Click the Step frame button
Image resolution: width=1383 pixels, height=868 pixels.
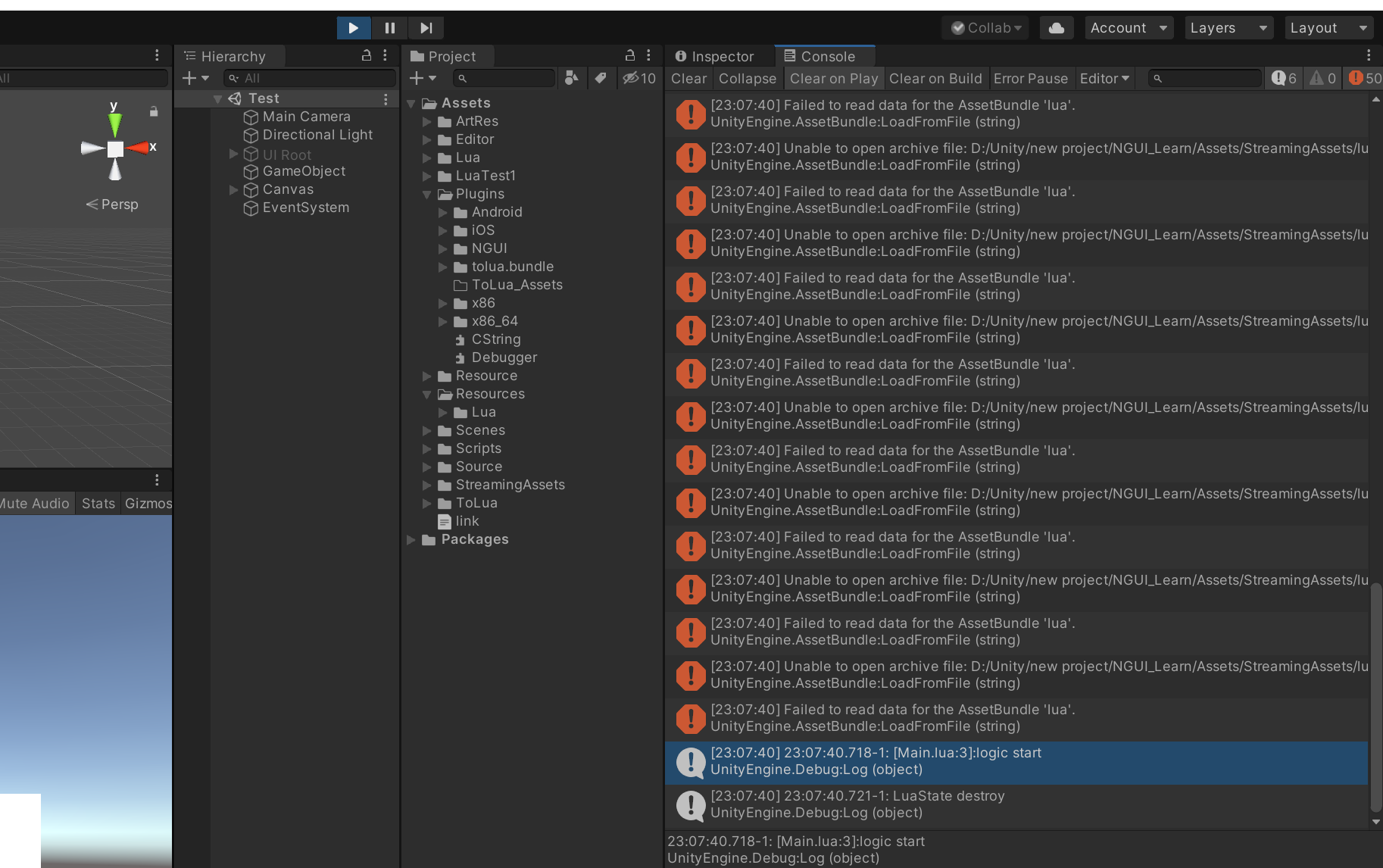pyautogui.click(x=426, y=28)
